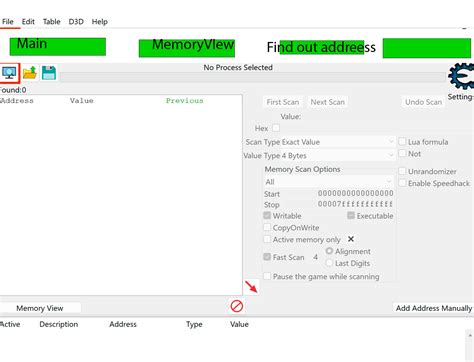
Task: Select the Alignment radio button
Action: click(329, 251)
